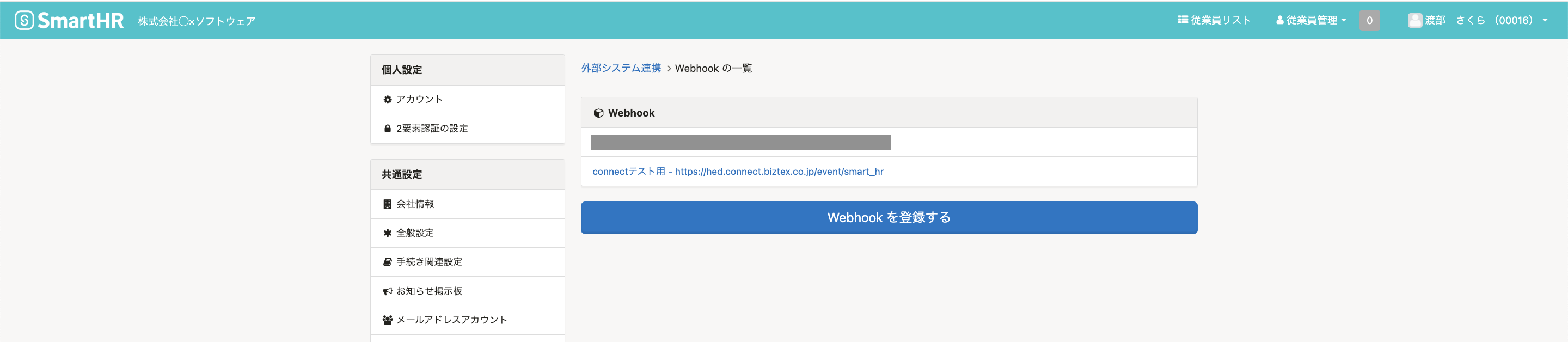Viewport: 1568px width, 342px height.
Task: Click the user avatar icon
Action: [1414, 21]
